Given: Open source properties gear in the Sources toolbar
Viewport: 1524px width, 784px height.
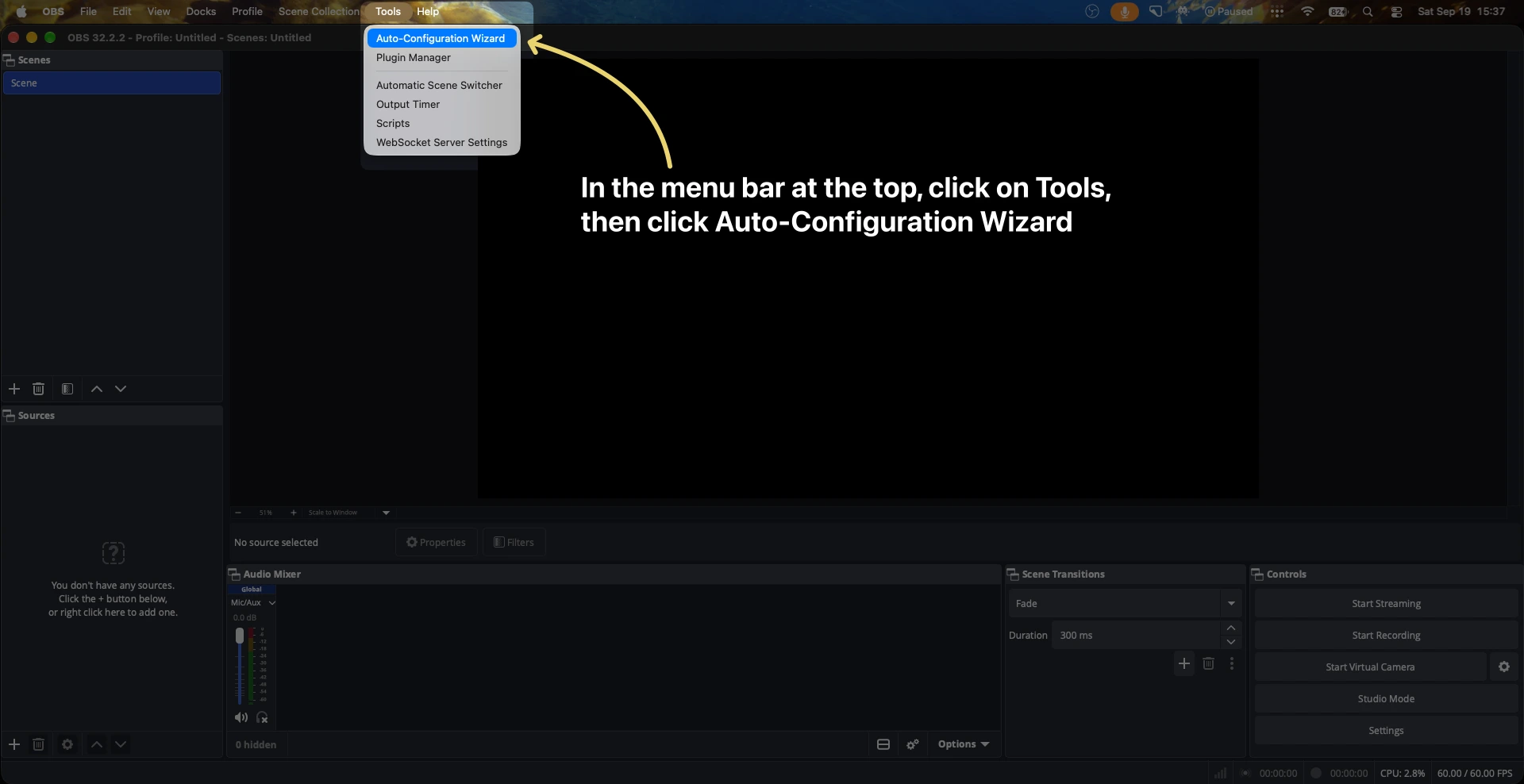Looking at the screenshot, I should [x=67, y=744].
